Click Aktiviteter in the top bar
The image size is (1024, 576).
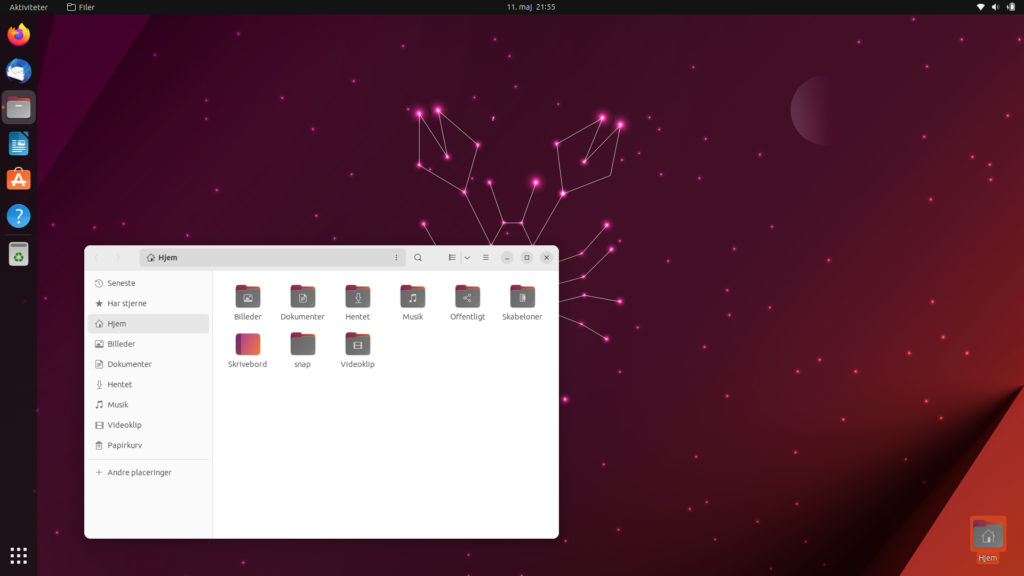(x=28, y=7)
